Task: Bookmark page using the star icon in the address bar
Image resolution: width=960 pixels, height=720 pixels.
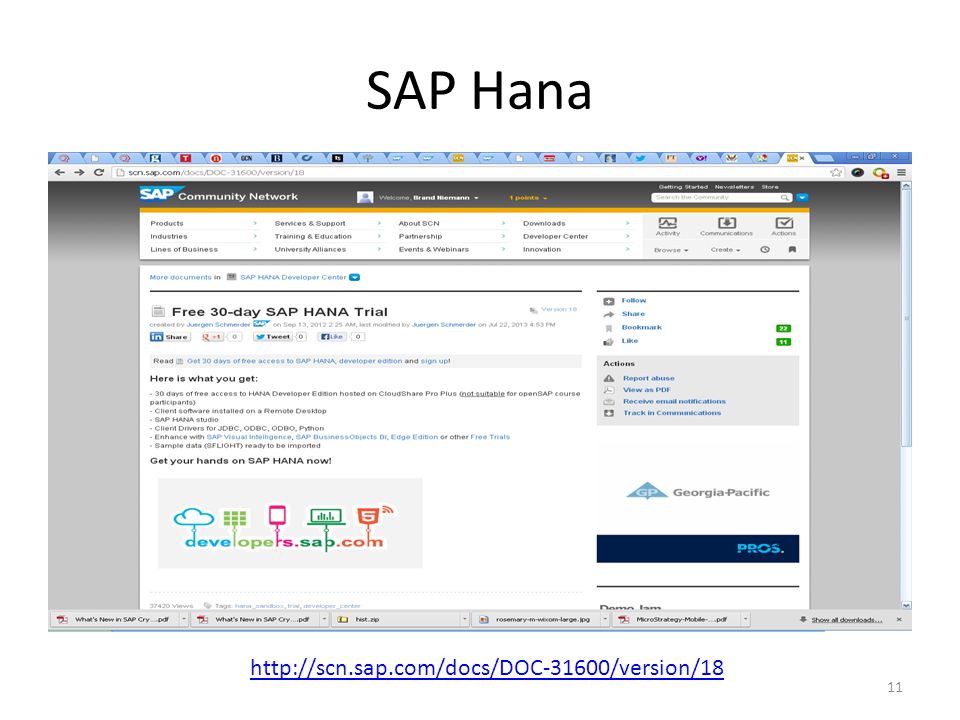Action: click(x=836, y=173)
